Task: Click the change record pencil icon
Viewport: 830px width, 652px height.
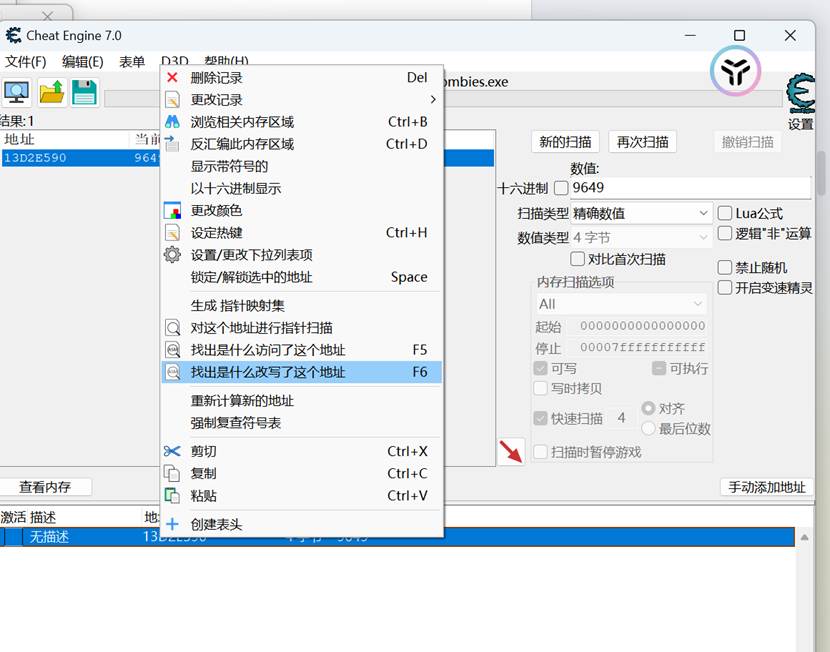Action: pyautogui.click(x=172, y=99)
